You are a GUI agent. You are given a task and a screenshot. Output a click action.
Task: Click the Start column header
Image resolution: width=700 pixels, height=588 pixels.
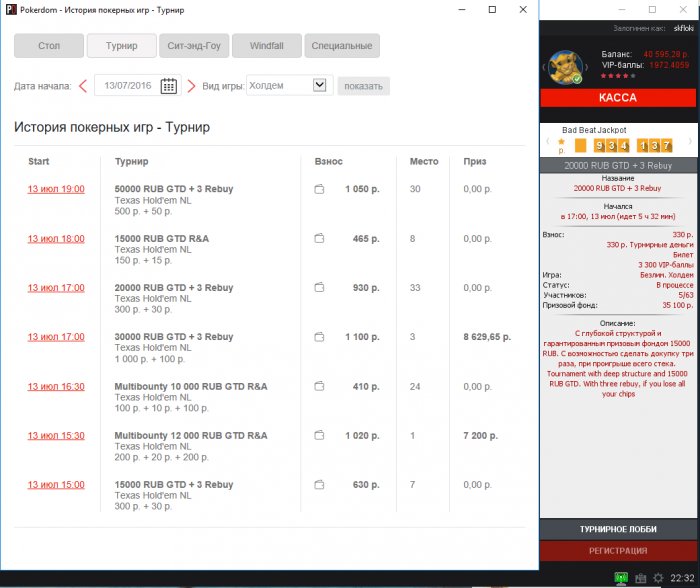tap(39, 161)
